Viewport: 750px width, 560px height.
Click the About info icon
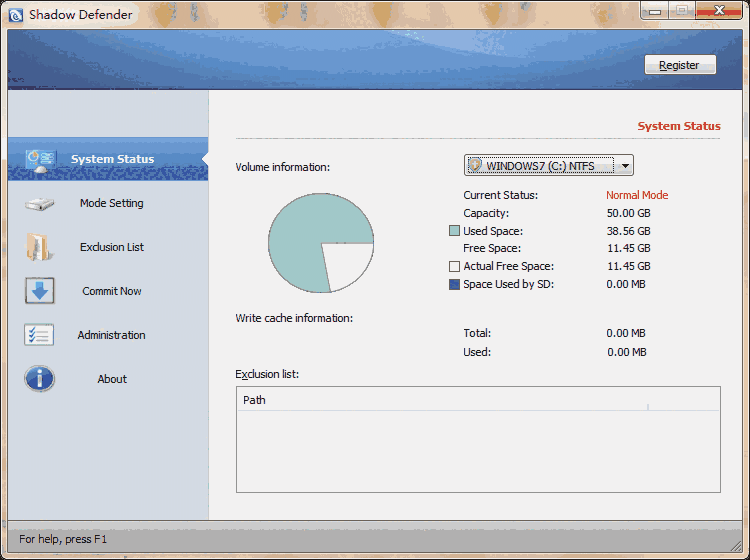coord(40,379)
